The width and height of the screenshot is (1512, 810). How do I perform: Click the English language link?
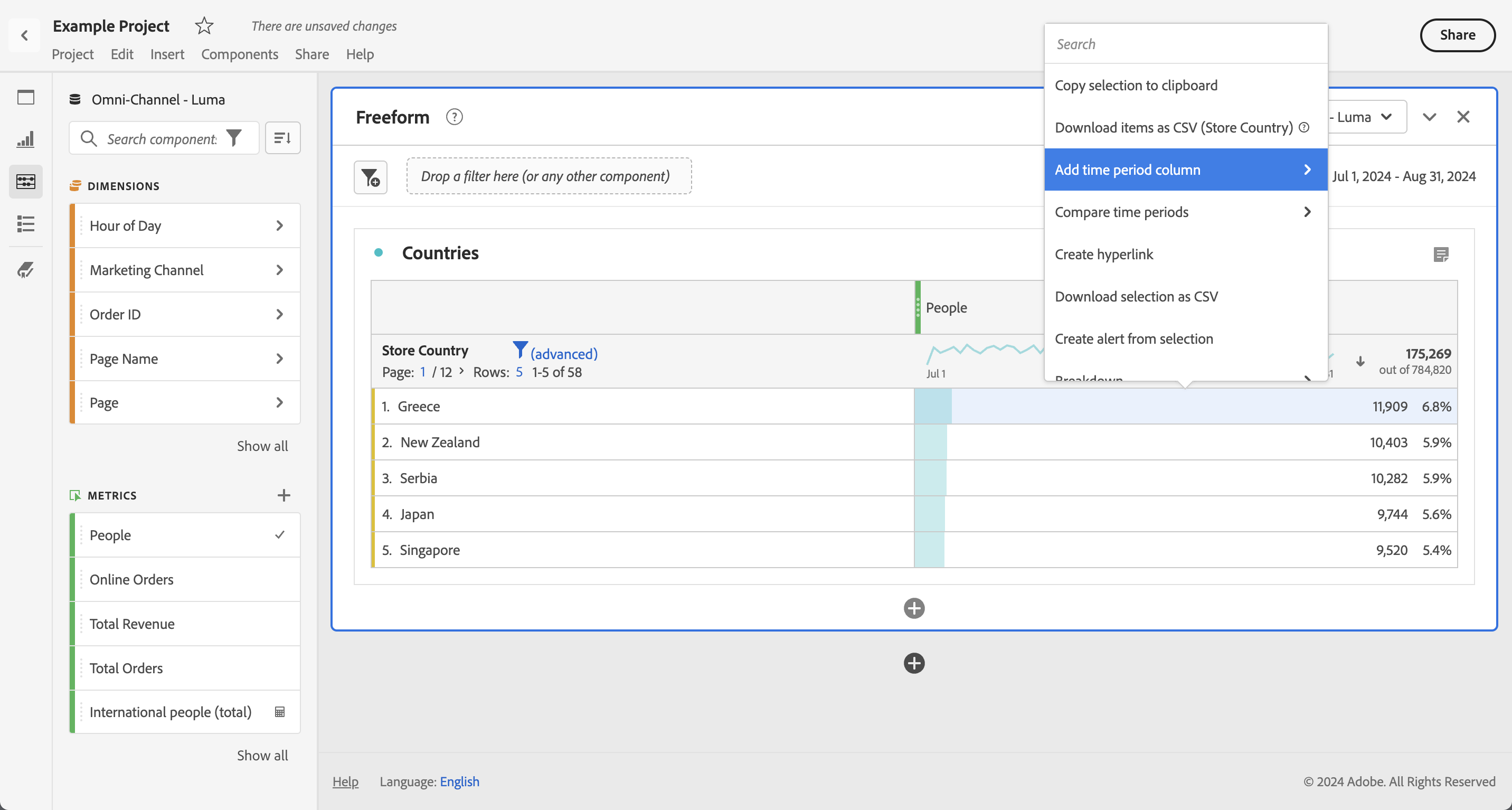pos(459,781)
